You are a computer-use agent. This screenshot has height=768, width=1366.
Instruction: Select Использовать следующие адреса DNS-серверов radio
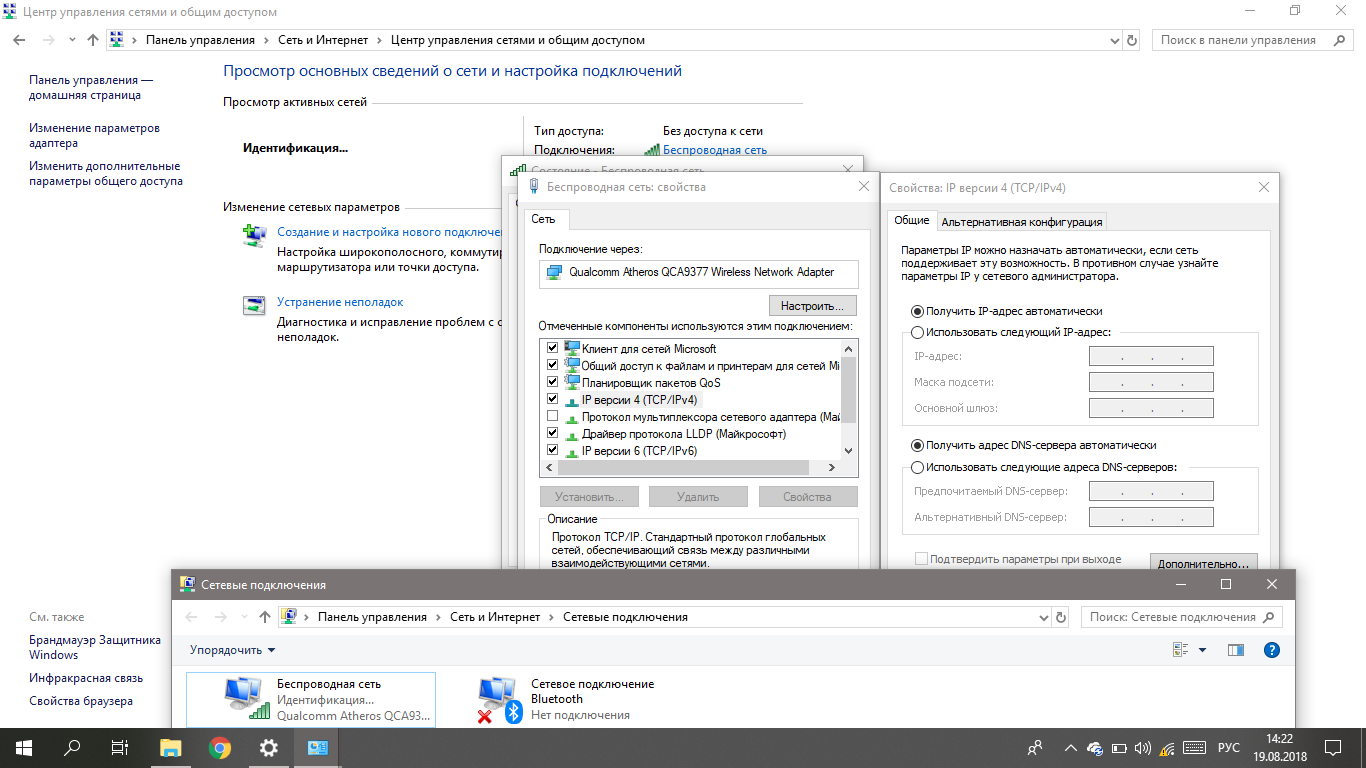pos(917,467)
